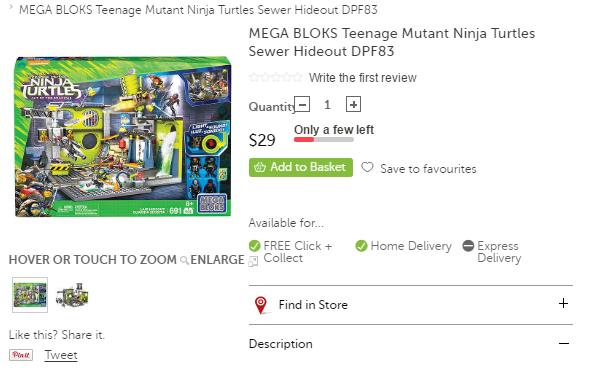This screenshot has width=603, height=368.
Task: Click the enlarge popup icon
Action: pyautogui.click(x=253, y=261)
